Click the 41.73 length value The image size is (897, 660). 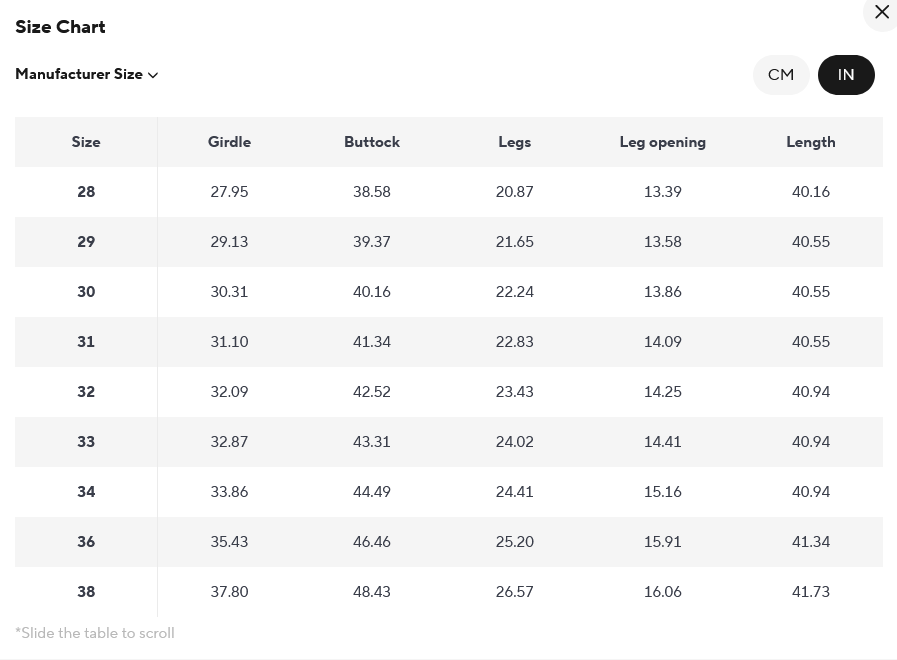tap(810, 592)
